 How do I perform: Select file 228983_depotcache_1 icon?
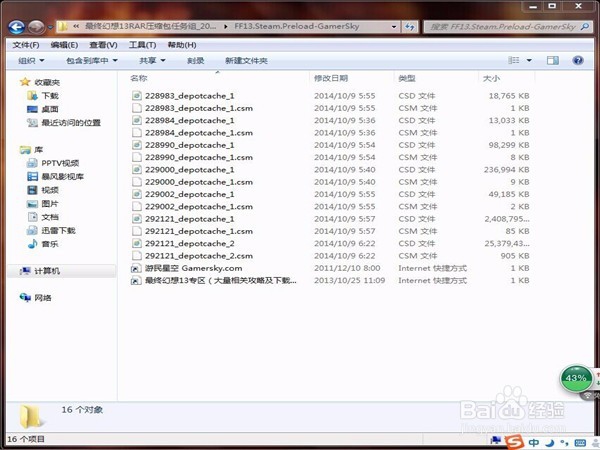(x=137, y=96)
